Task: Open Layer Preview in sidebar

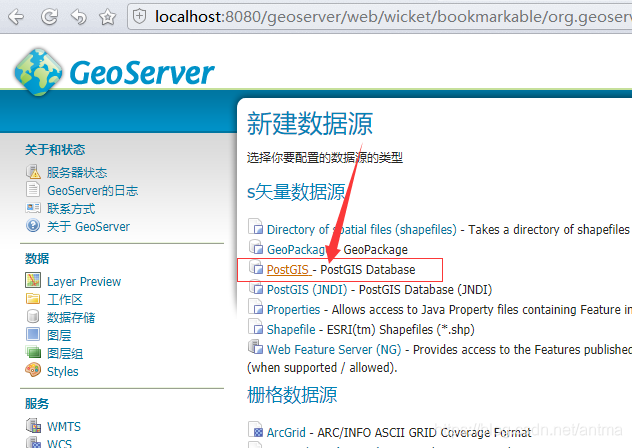Action: pos(84,281)
